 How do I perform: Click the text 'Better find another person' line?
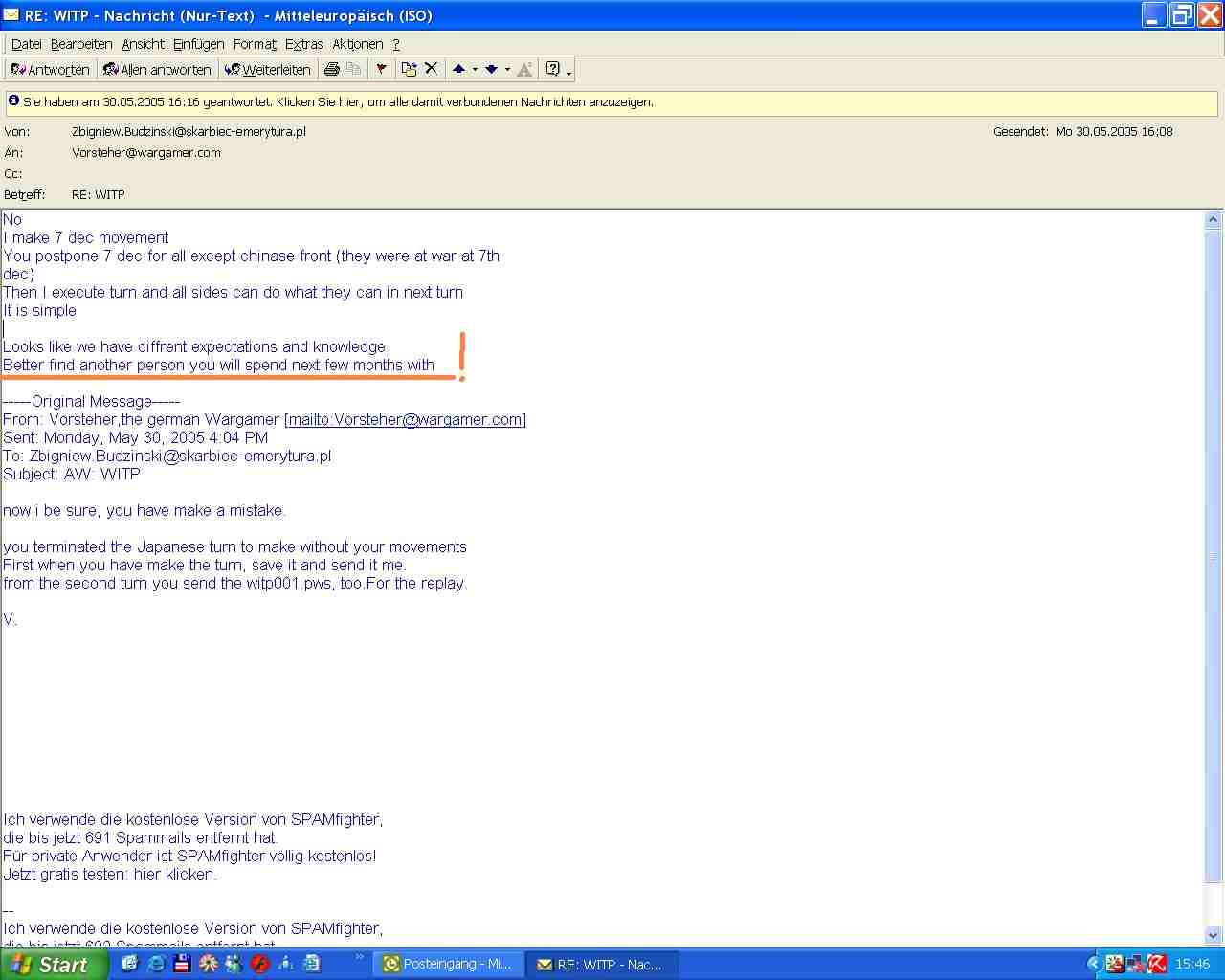pyautogui.click(x=218, y=365)
